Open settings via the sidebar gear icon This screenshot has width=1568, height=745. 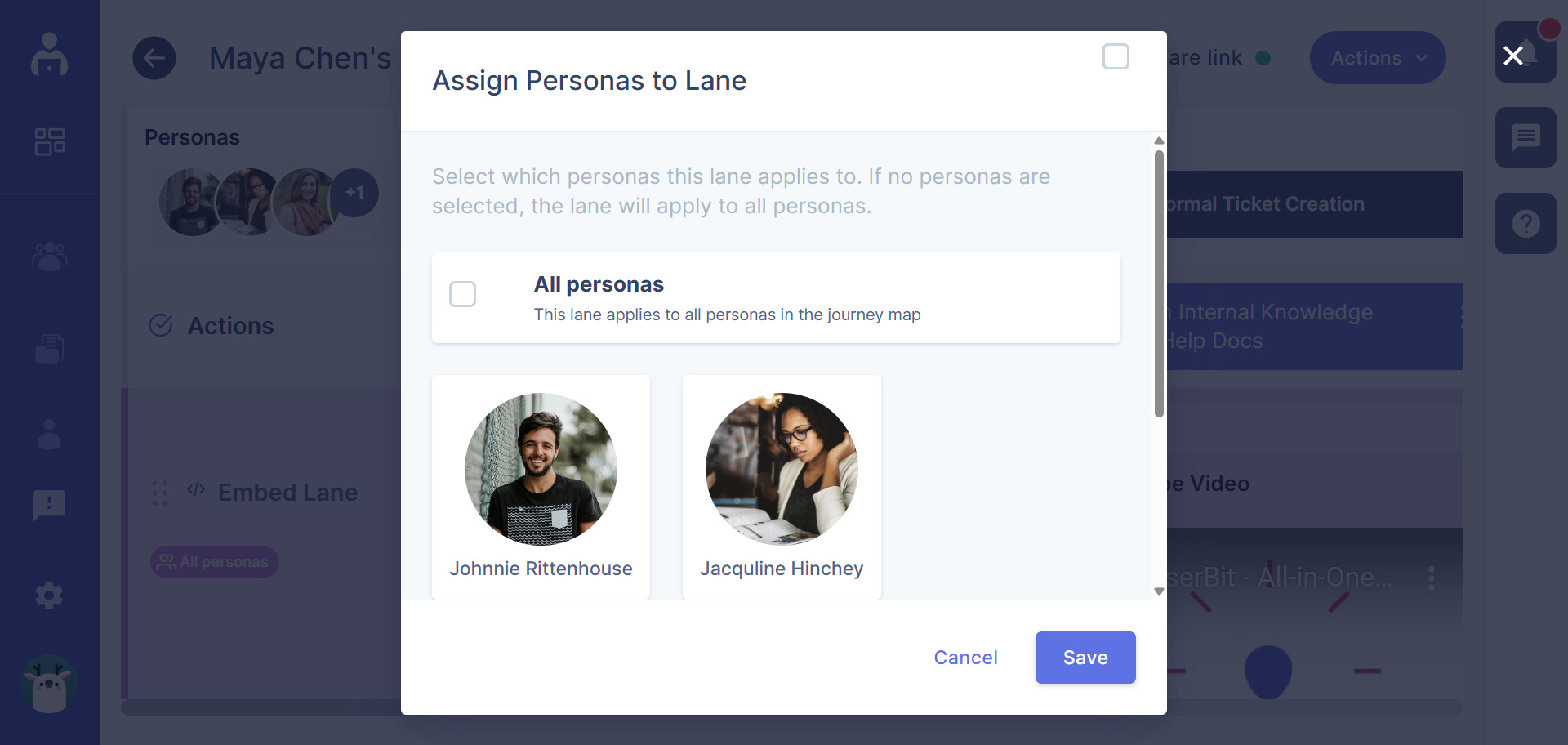click(49, 596)
